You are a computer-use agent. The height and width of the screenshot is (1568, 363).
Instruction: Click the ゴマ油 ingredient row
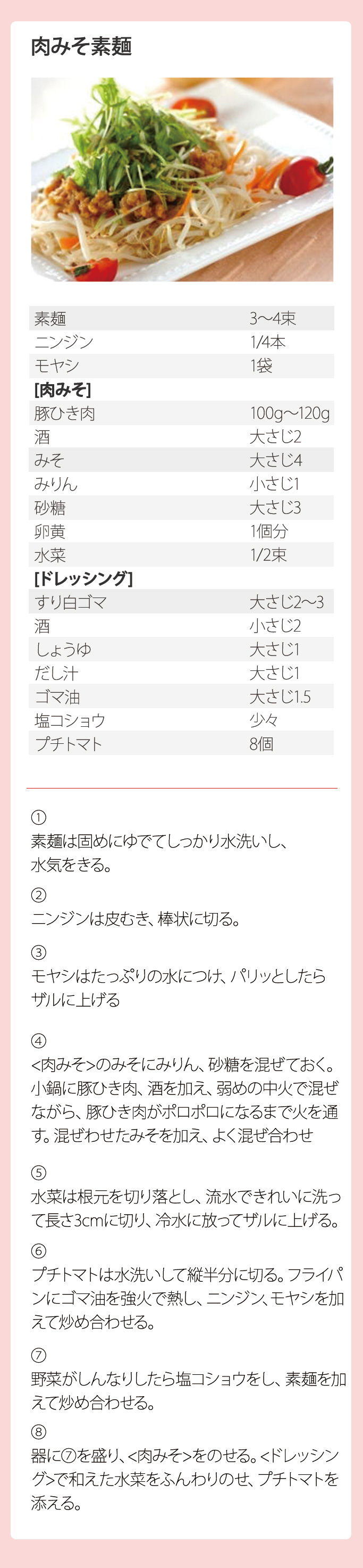coord(181,696)
